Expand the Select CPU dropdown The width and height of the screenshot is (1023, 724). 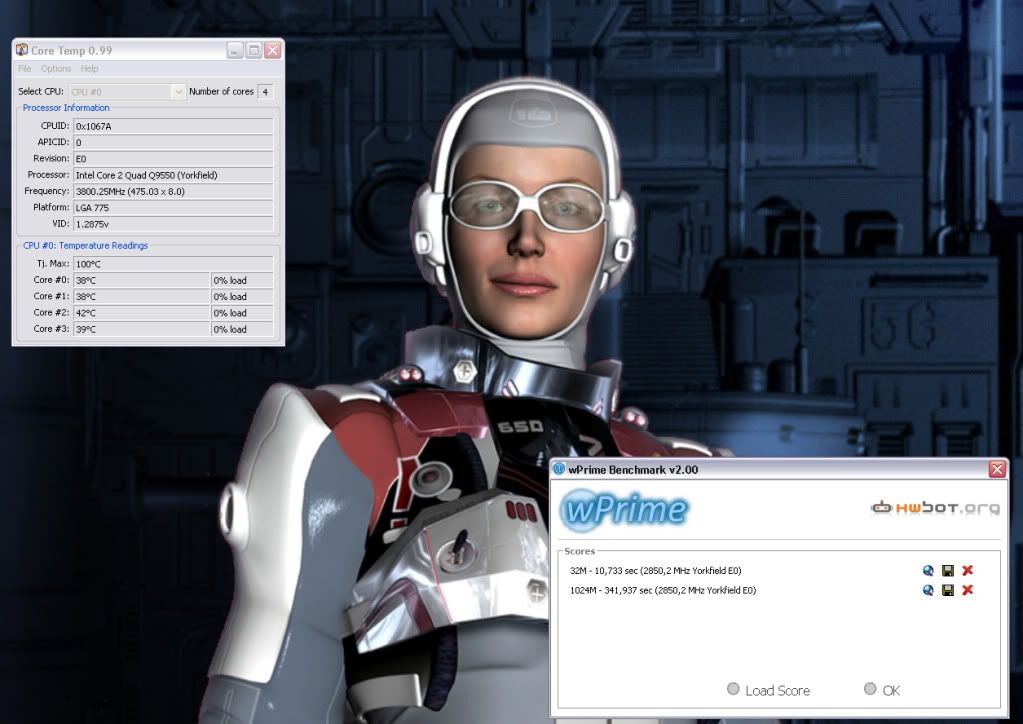(x=179, y=92)
